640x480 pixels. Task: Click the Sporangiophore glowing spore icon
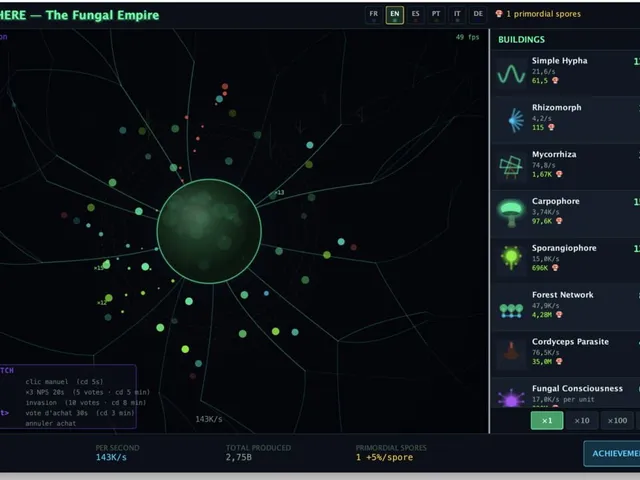[511, 258]
